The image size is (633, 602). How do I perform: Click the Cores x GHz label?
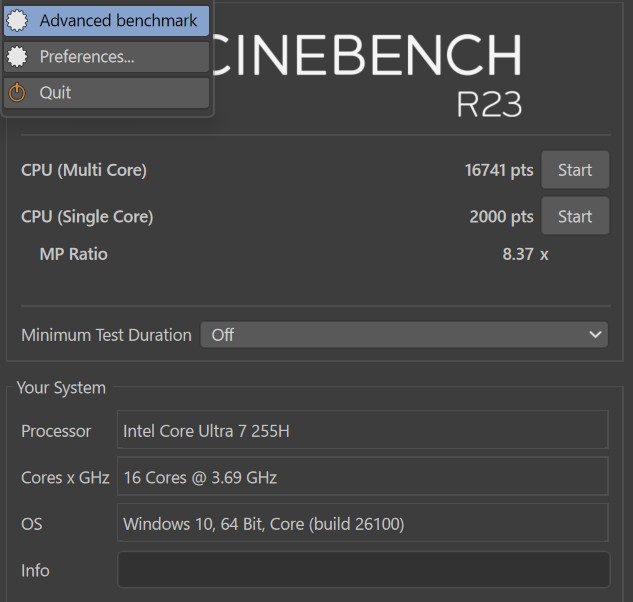point(65,478)
